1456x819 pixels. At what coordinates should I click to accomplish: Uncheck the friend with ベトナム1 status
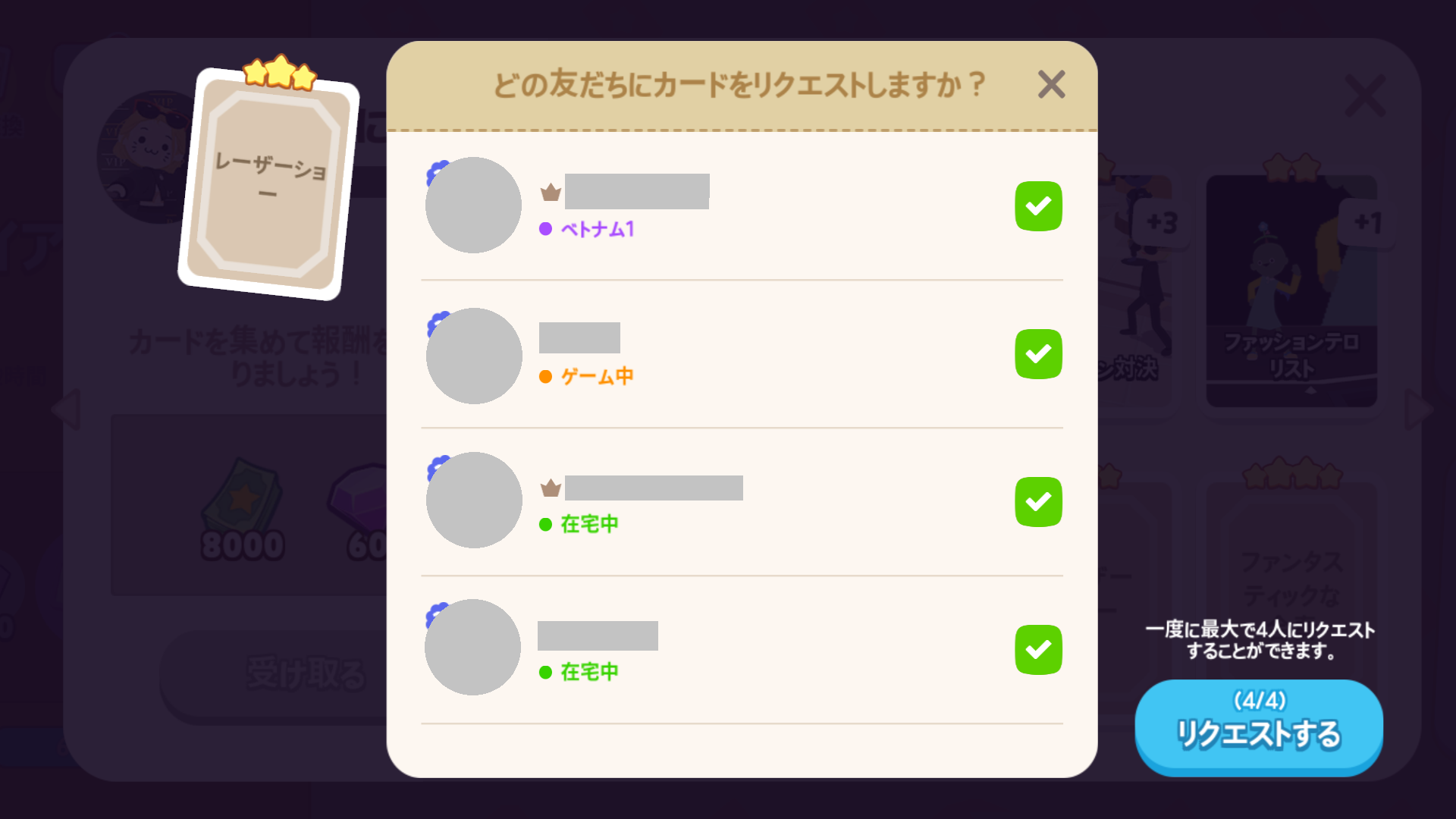pyautogui.click(x=1038, y=206)
